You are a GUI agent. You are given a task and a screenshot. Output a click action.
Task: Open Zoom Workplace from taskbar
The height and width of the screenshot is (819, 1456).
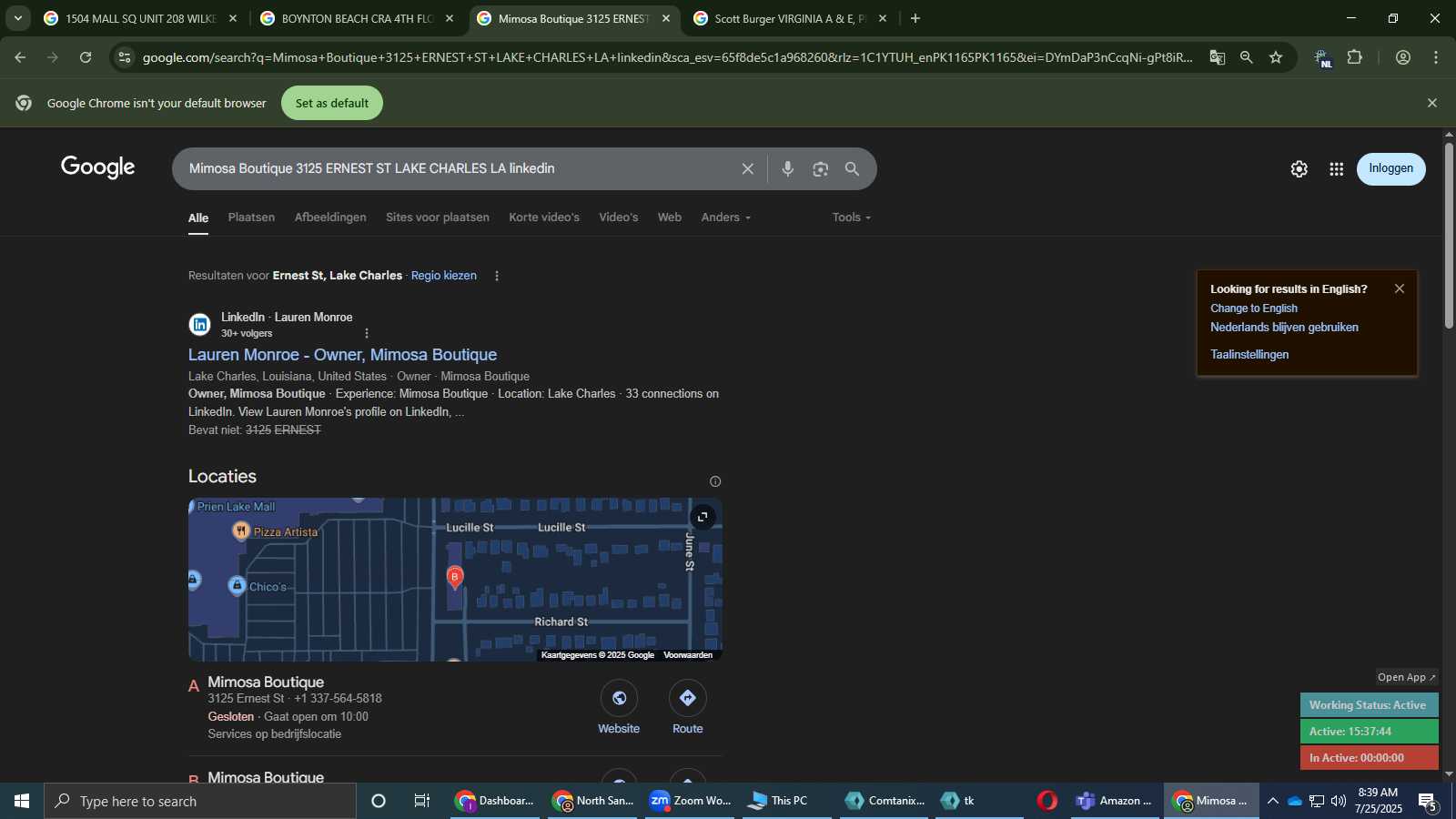pyautogui.click(x=692, y=801)
